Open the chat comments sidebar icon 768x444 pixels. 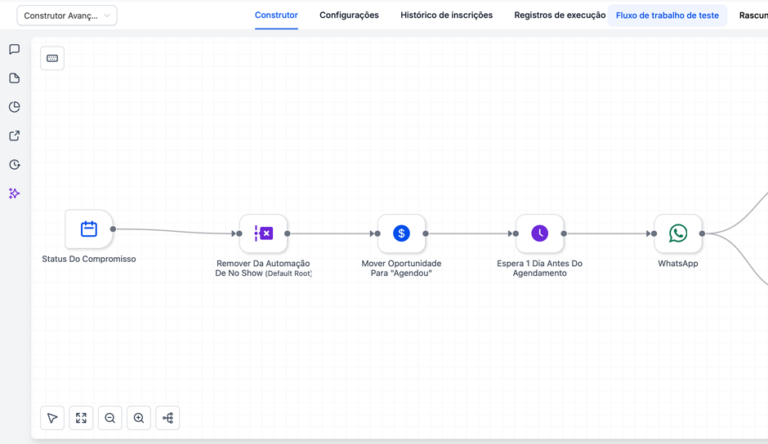[14, 49]
